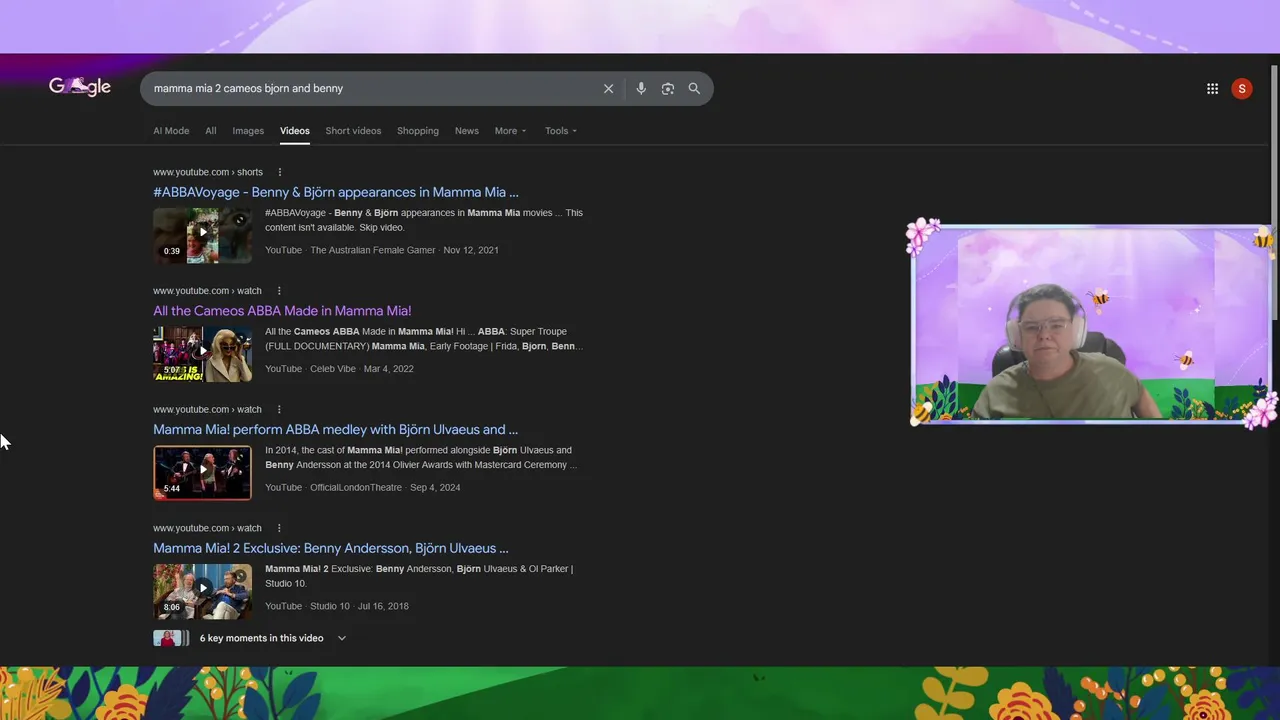
Task: Clear the search box with X icon
Action: point(608,89)
